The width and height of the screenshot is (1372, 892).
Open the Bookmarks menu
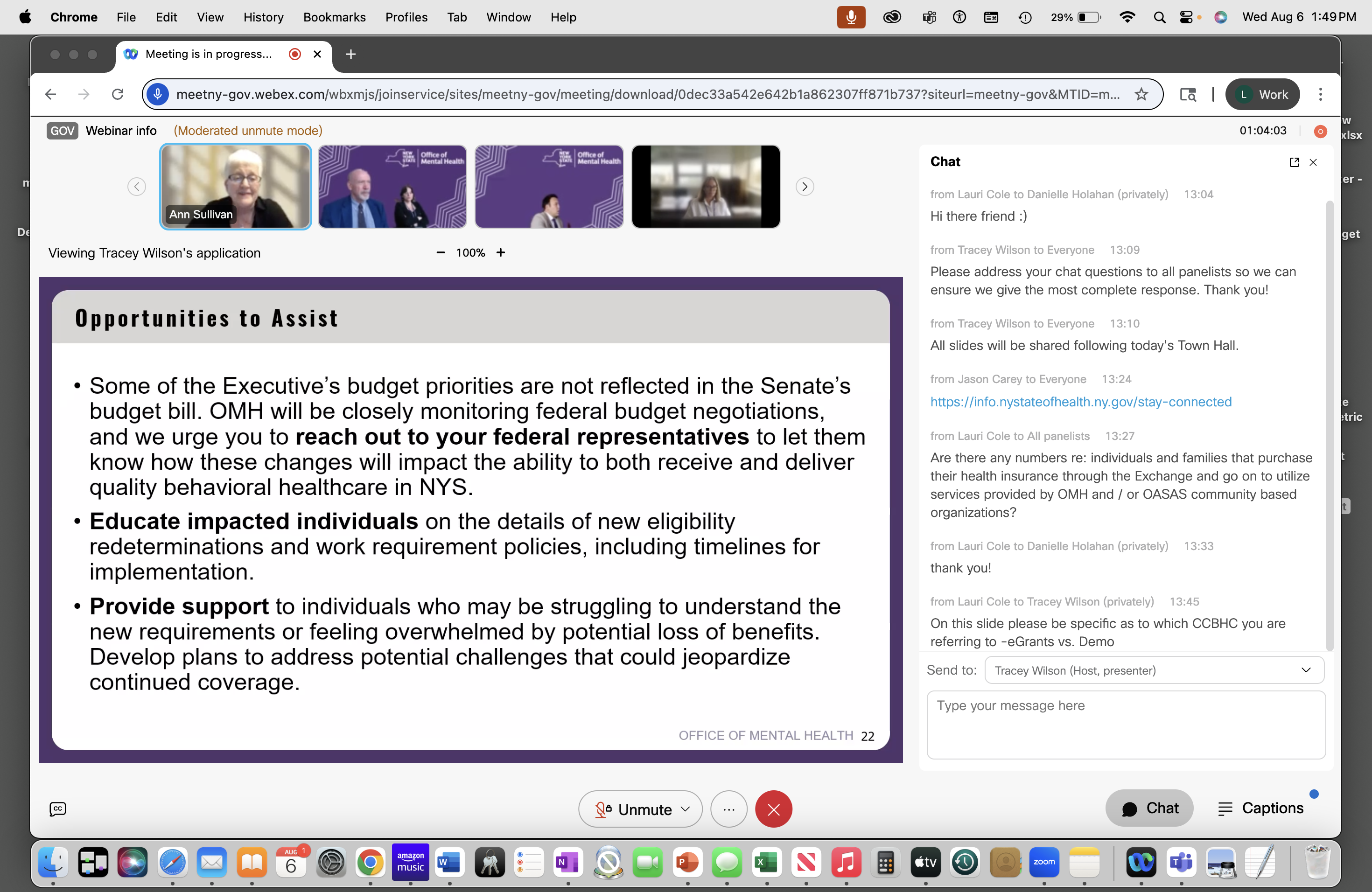pos(334,17)
